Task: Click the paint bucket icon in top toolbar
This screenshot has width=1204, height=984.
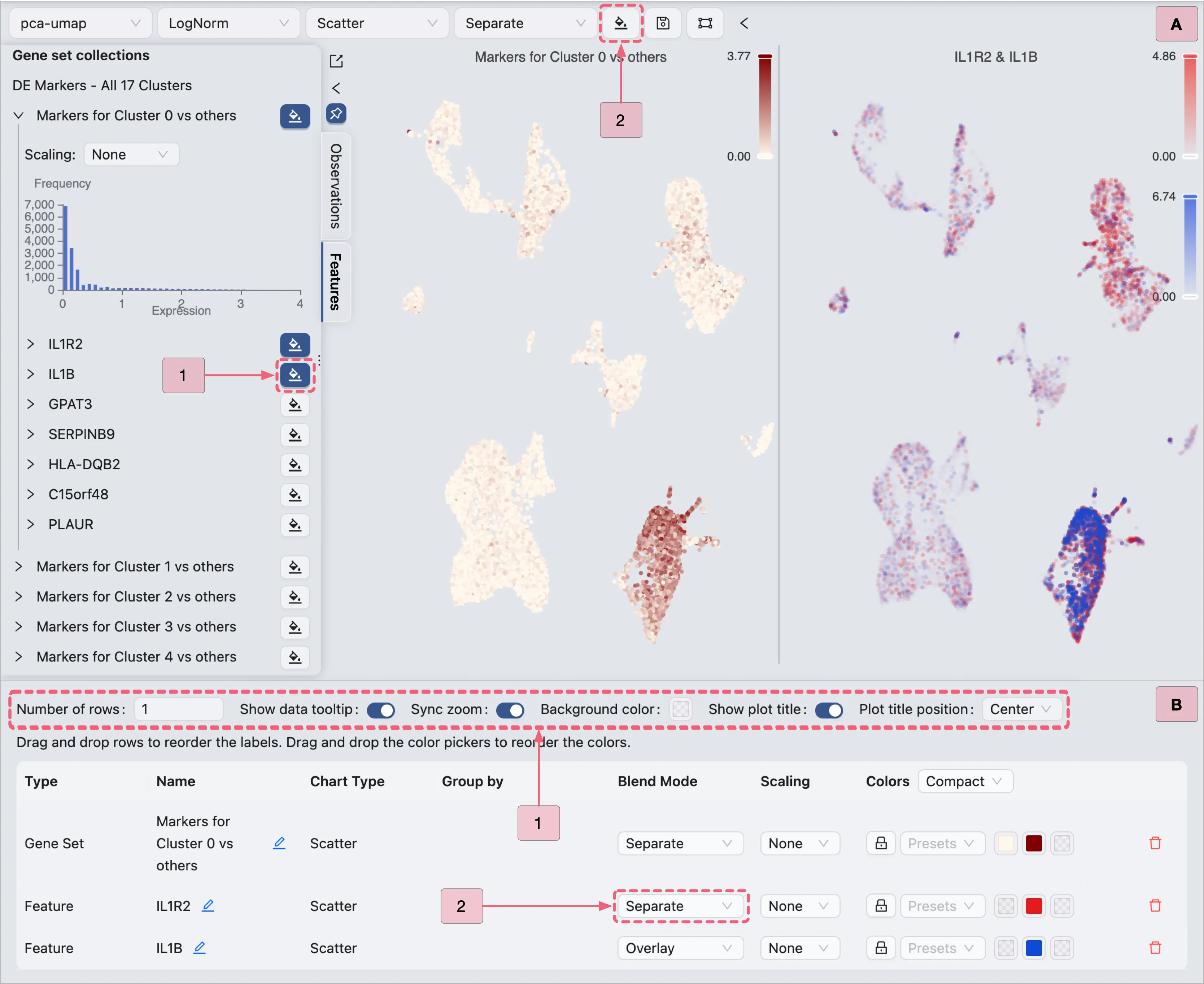Action: (x=621, y=23)
